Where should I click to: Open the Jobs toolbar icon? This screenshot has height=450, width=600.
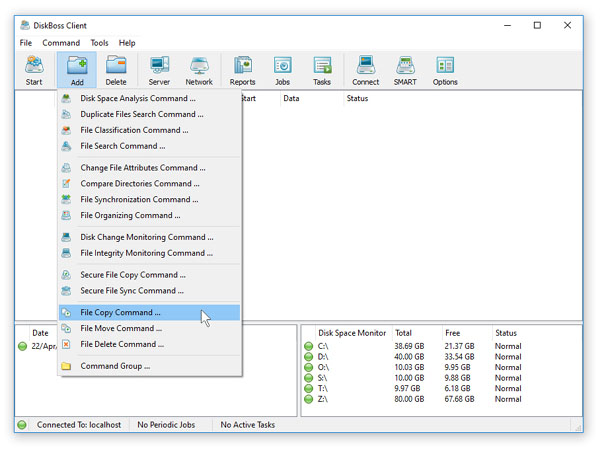(x=282, y=70)
